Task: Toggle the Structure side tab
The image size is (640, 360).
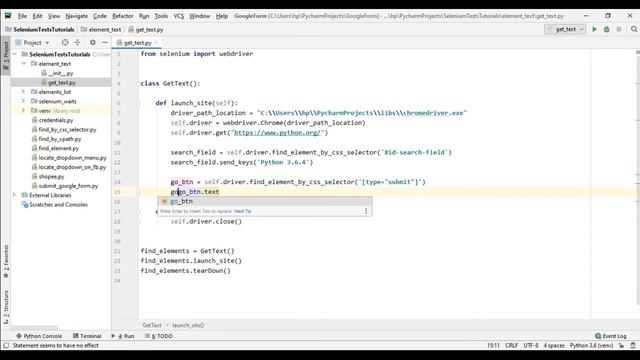Action: coord(6,307)
